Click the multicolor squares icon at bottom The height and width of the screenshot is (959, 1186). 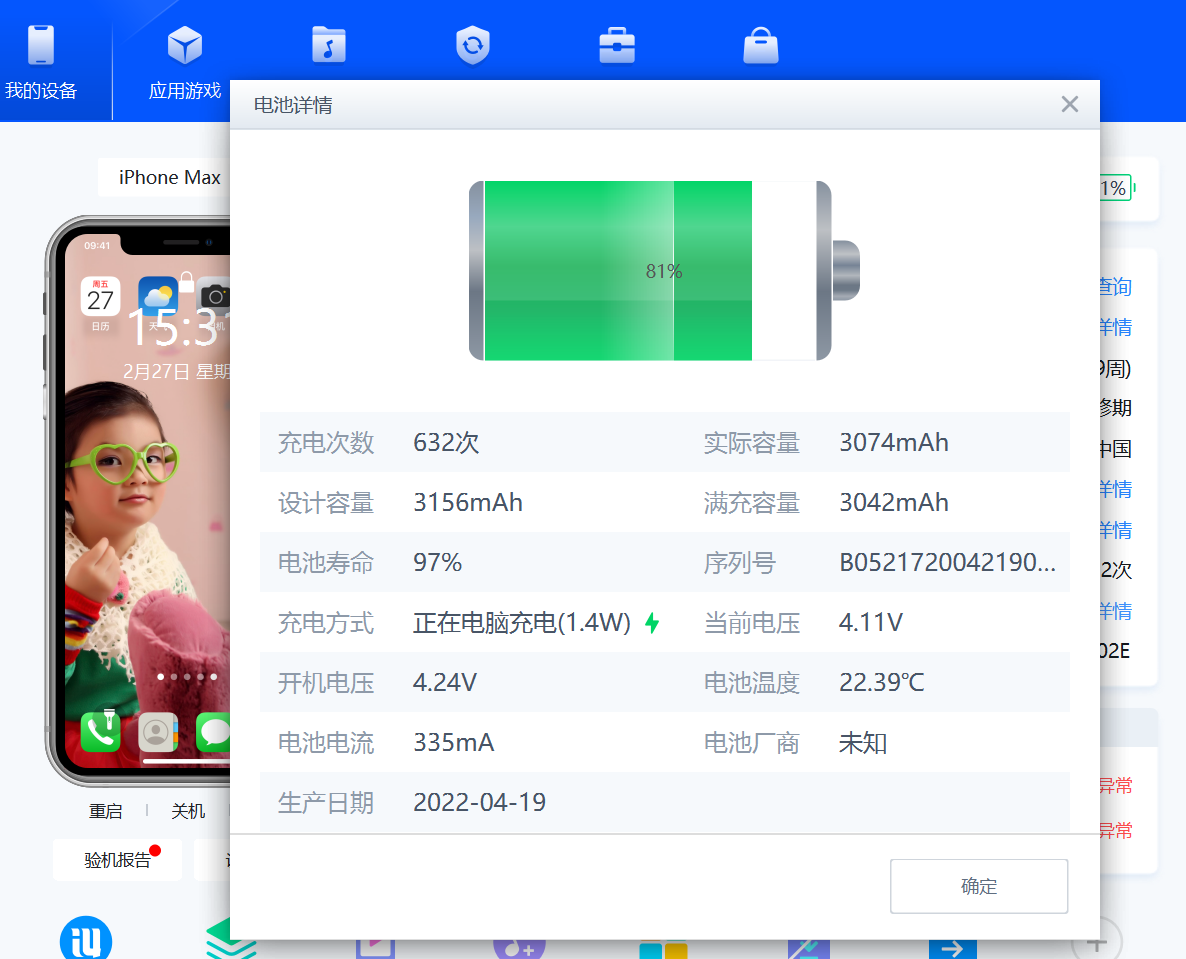pyautogui.click(x=663, y=950)
